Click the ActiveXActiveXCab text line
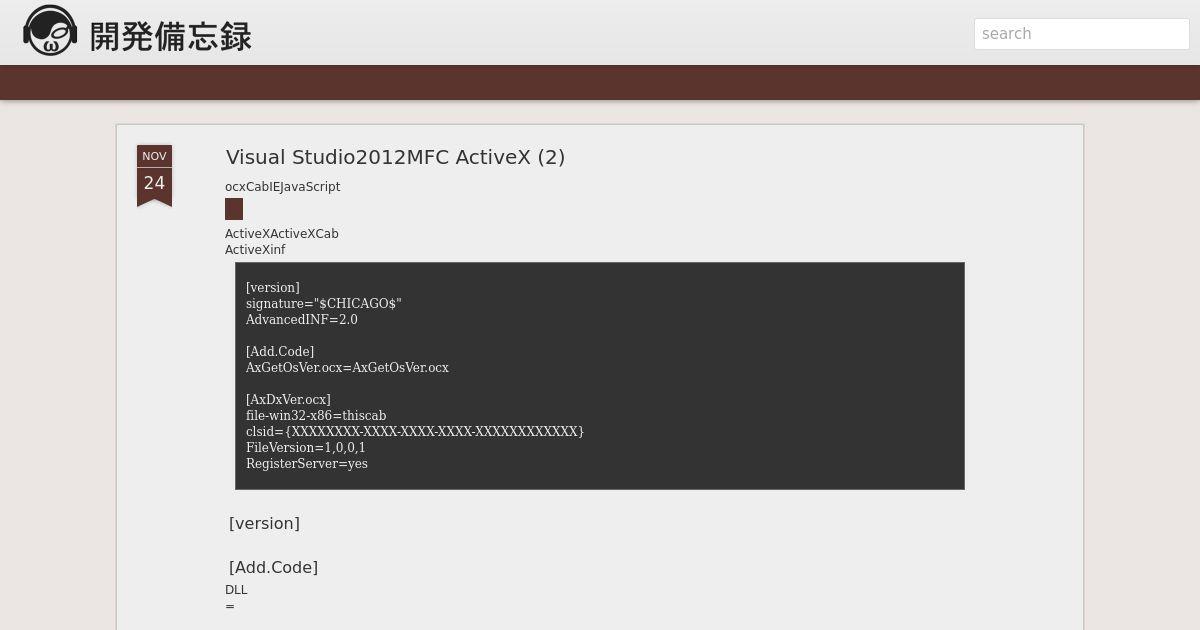The width and height of the screenshot is (1200, 630). [282, 234]
